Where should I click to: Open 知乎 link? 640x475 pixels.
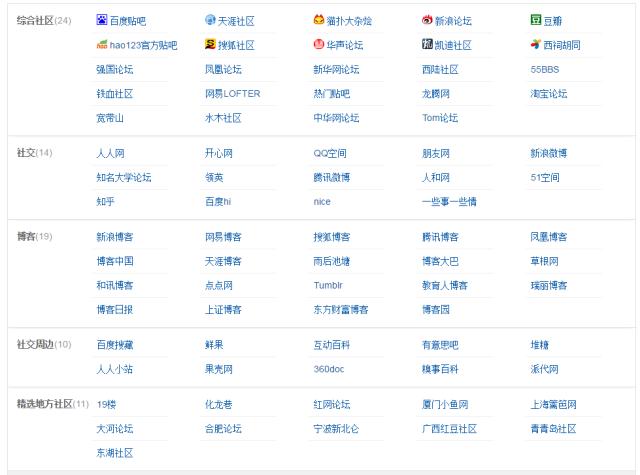(105, 202)
